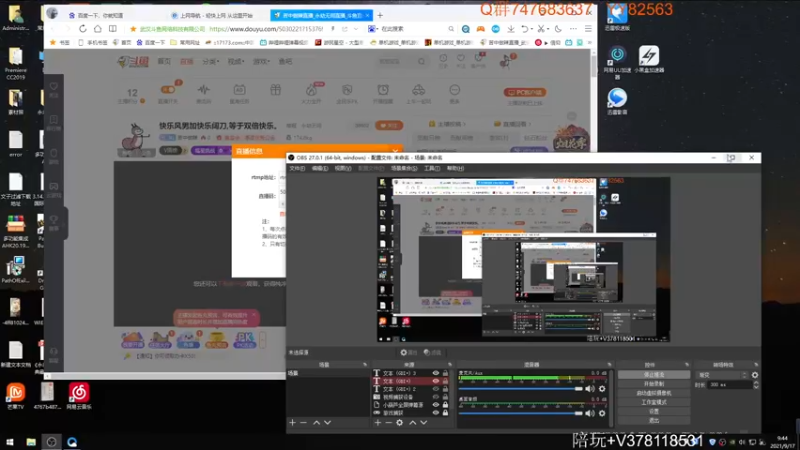Screen dimensions: 800x450
Task: Open the 文件(F) menu in OBS
Action: (x=297, y=168)
